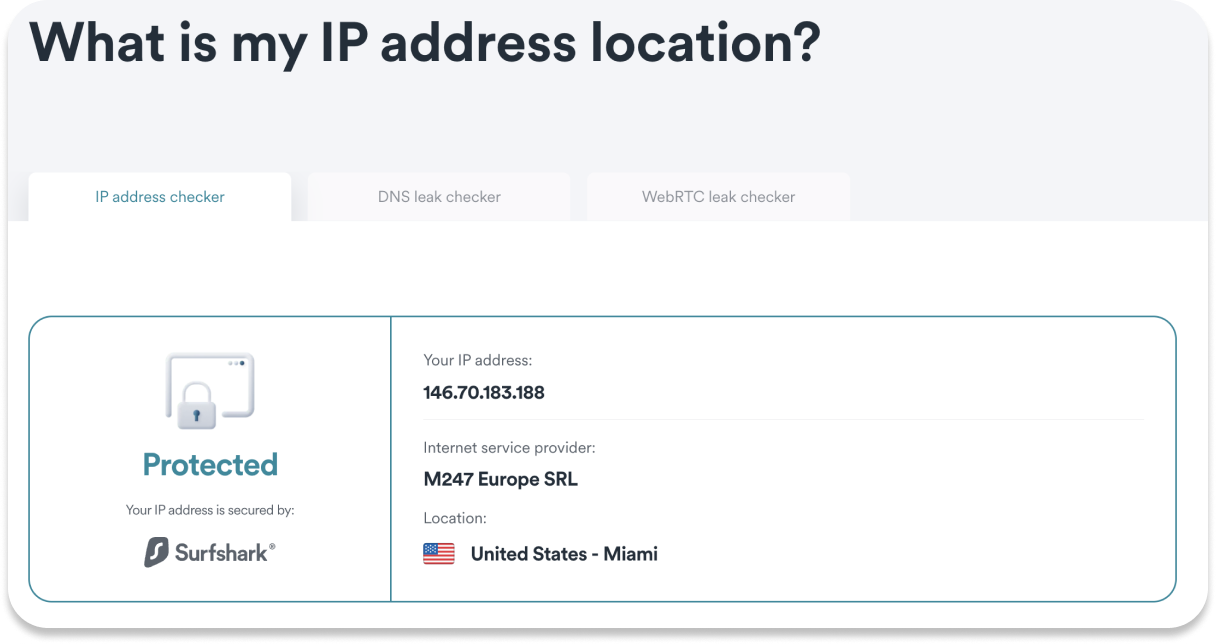Click the 'Your IP address:' label

pos(478,360)
